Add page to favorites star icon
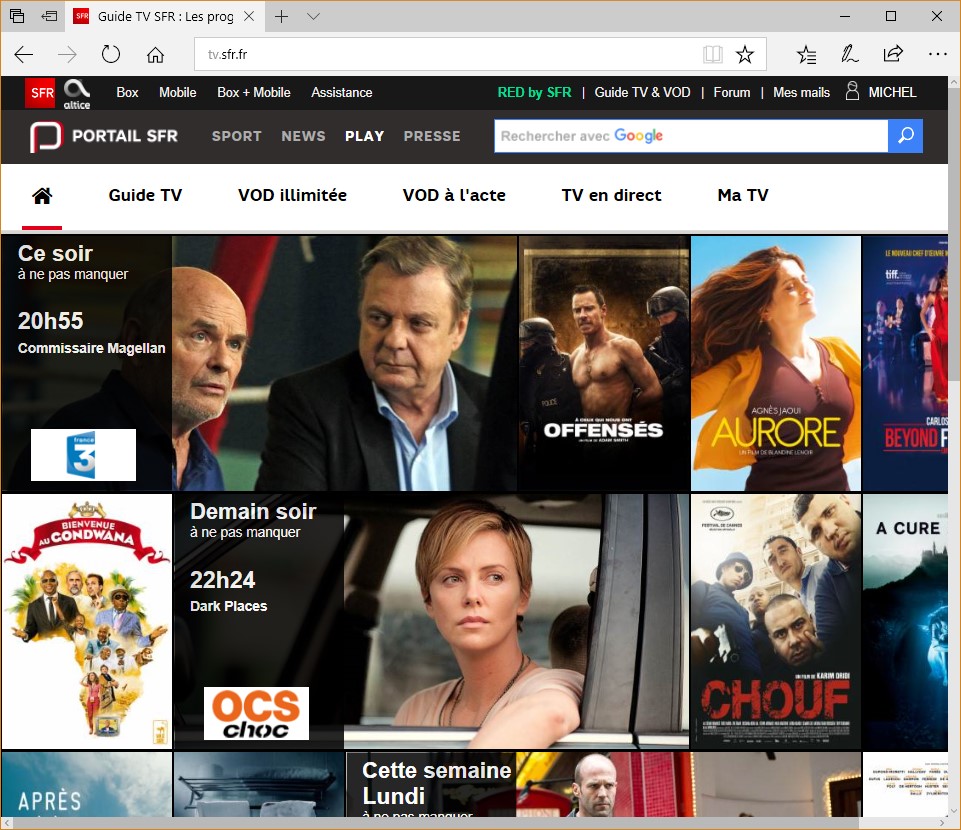The width and height of the screenshot is (961, 830). (745, 55)
